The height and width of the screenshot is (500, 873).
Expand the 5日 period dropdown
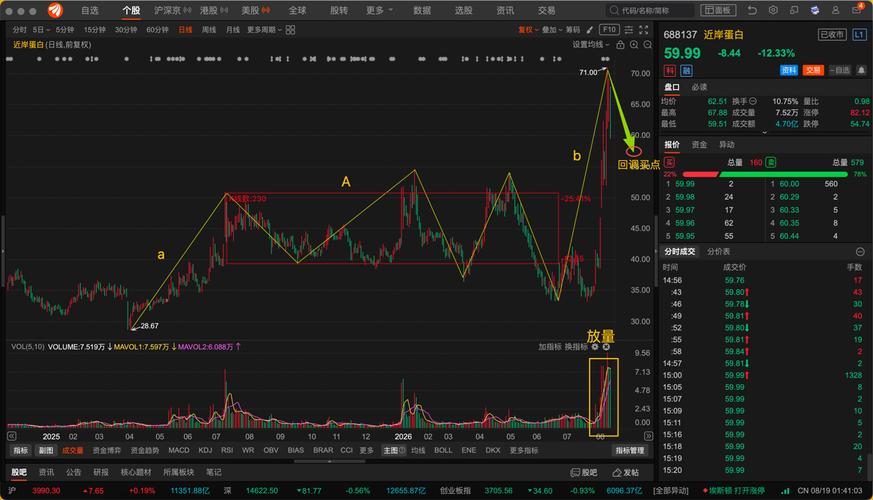(x=41, y=30)
